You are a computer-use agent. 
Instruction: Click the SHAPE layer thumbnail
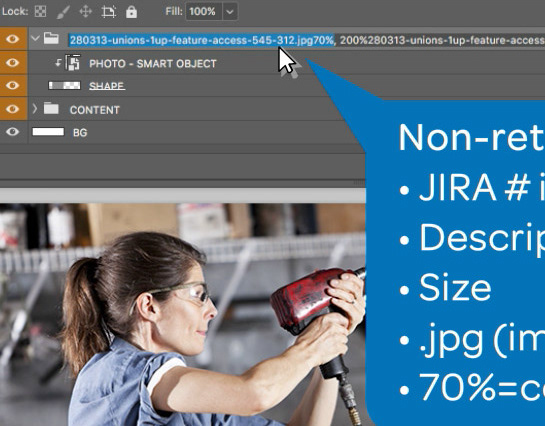click(x=64, y=85)
